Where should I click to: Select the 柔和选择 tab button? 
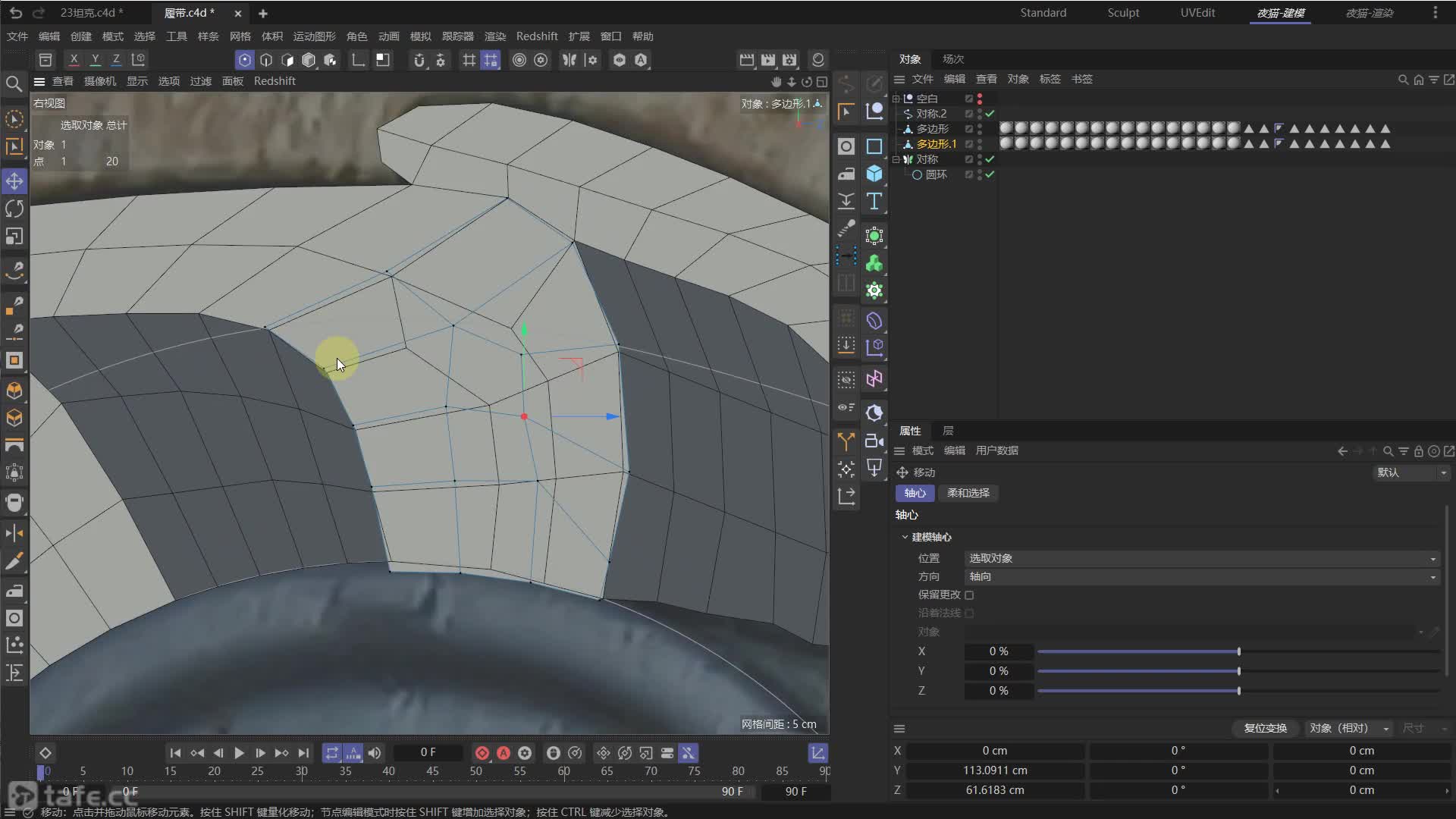[x=968, y=493]
